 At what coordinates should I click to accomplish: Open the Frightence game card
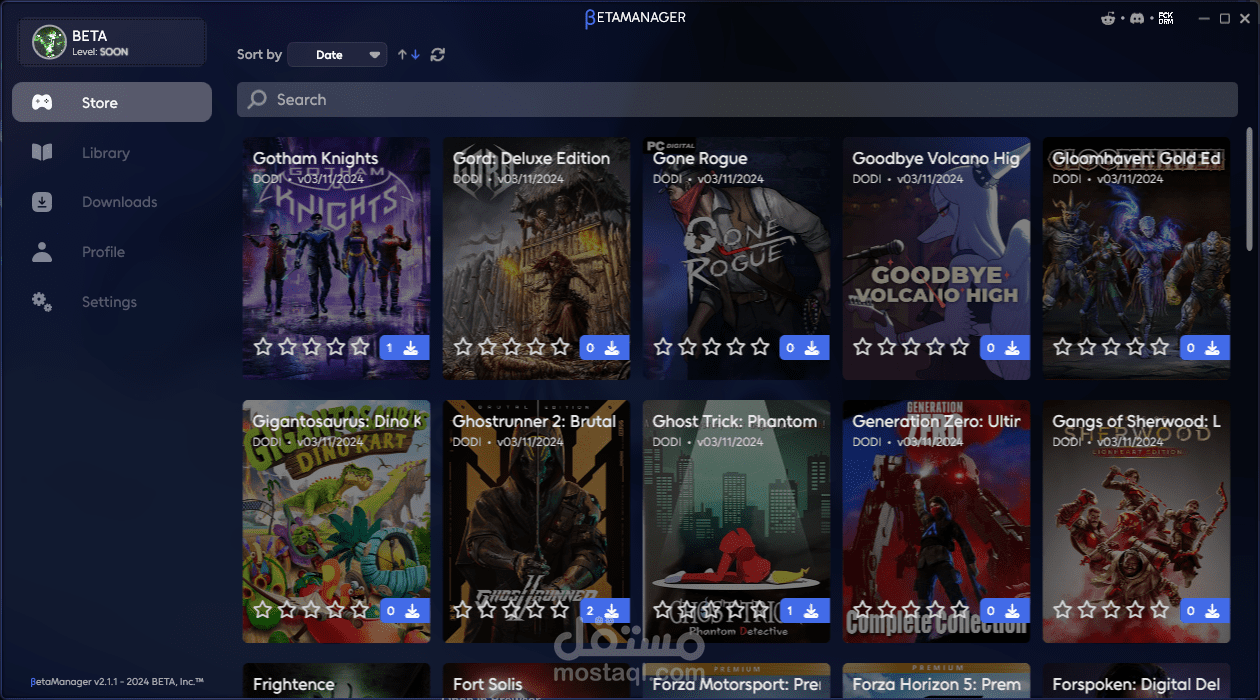pos(337,681)
